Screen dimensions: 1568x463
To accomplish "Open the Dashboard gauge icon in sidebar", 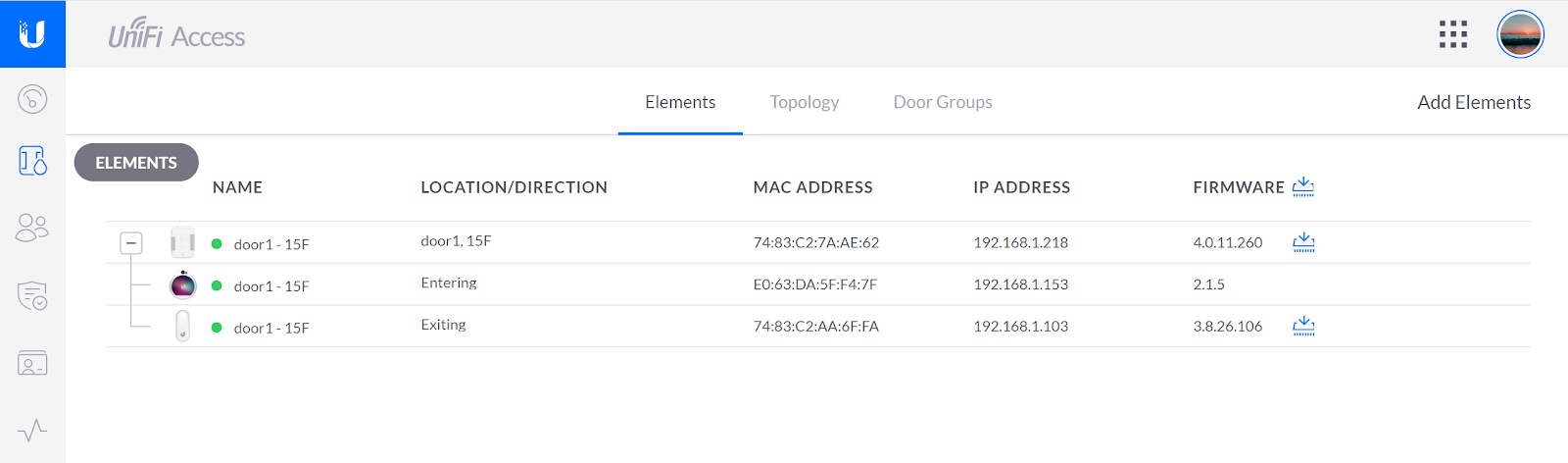I will pos(32,99).
